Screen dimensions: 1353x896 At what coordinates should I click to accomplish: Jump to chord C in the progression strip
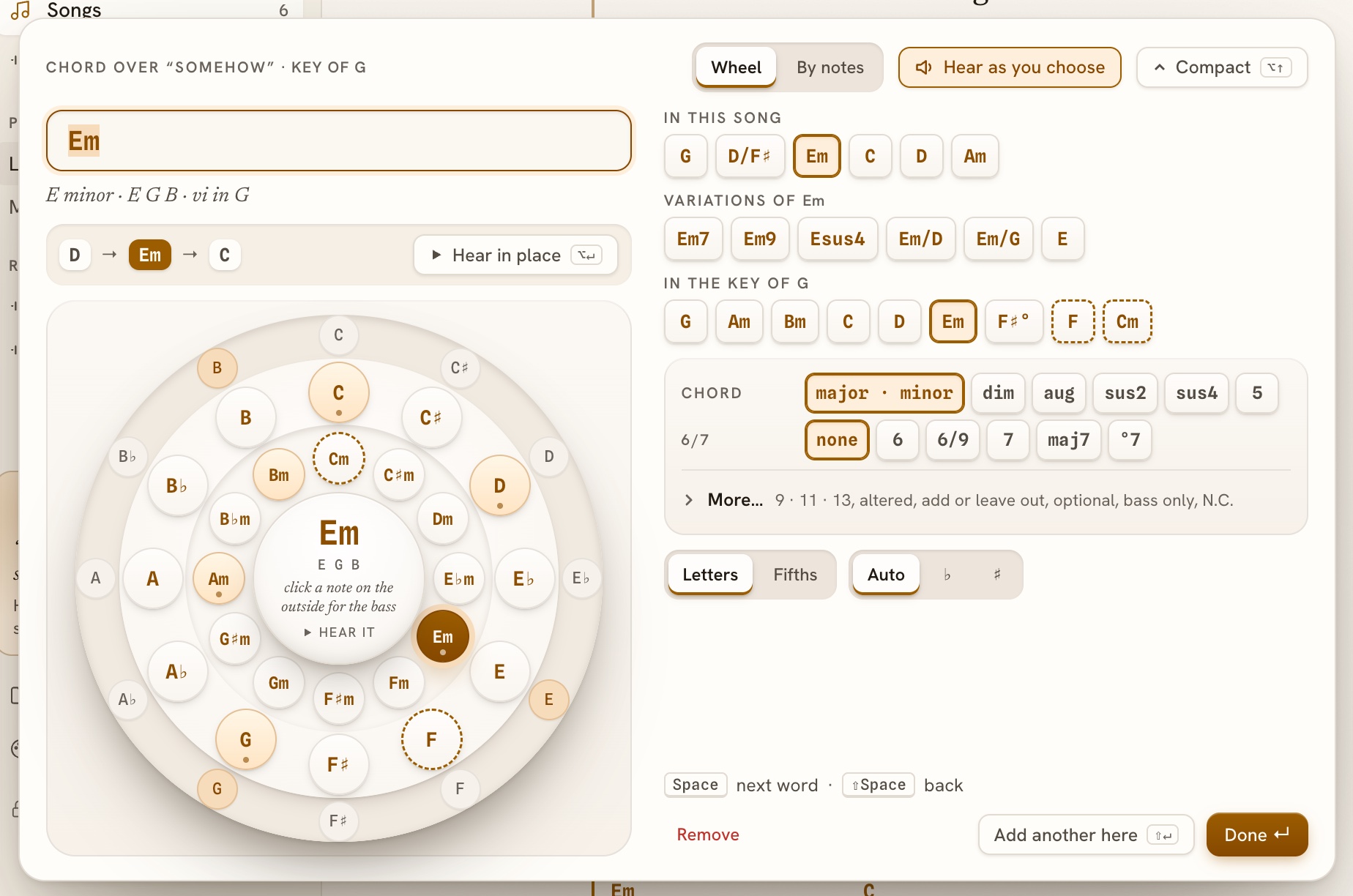(x=225, y=255)
